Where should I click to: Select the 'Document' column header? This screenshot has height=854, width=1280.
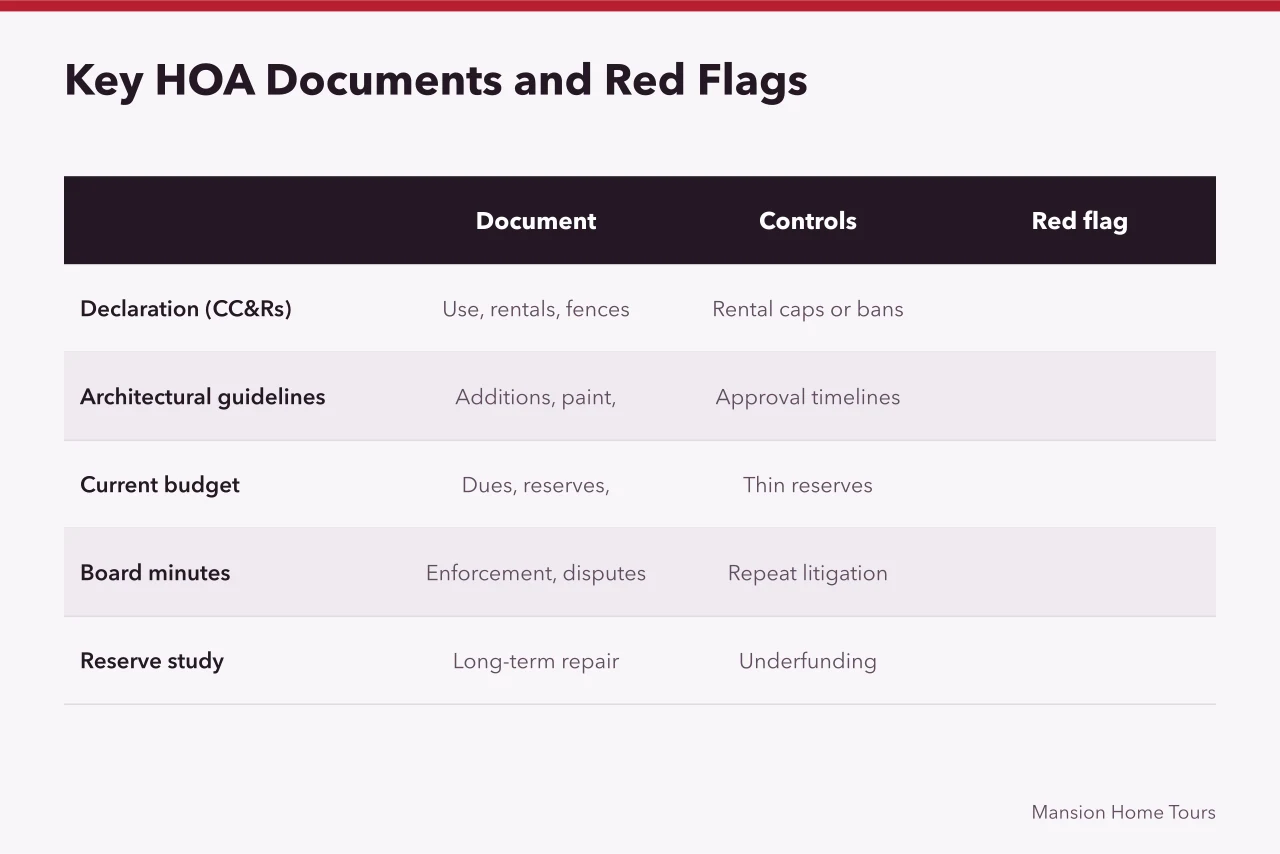(536, 221)
